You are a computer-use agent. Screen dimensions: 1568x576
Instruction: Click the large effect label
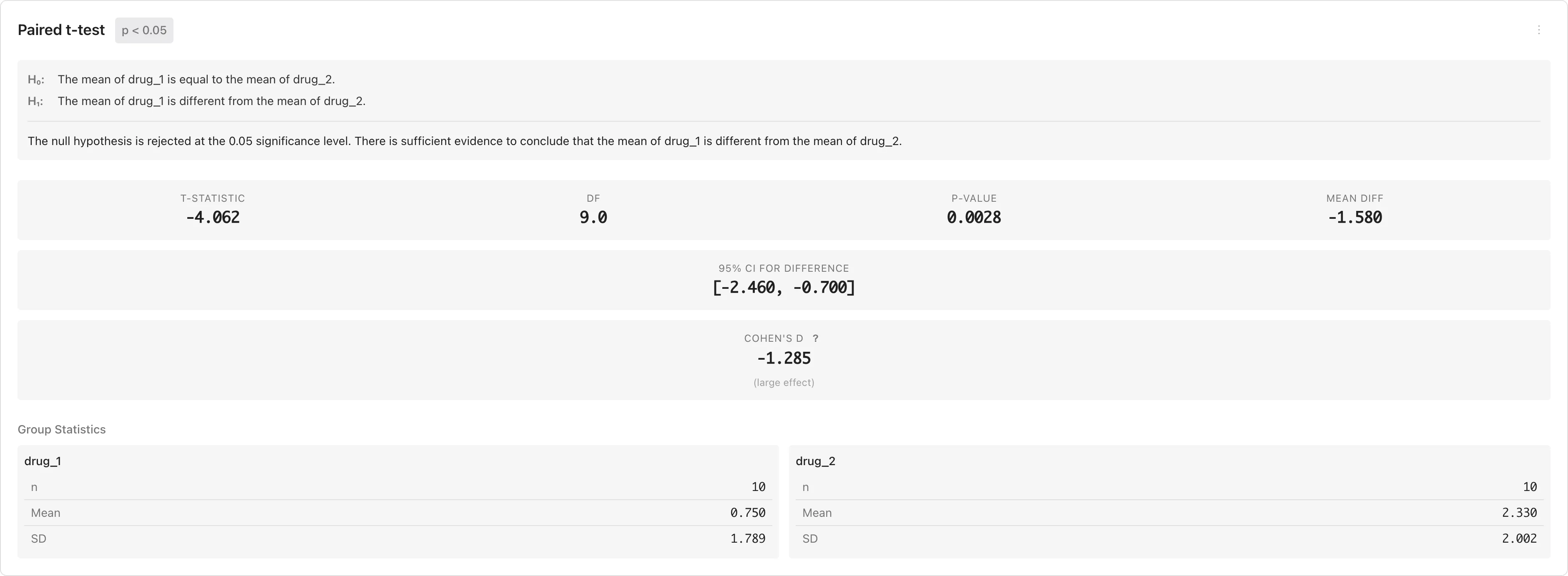coord(784,383)
